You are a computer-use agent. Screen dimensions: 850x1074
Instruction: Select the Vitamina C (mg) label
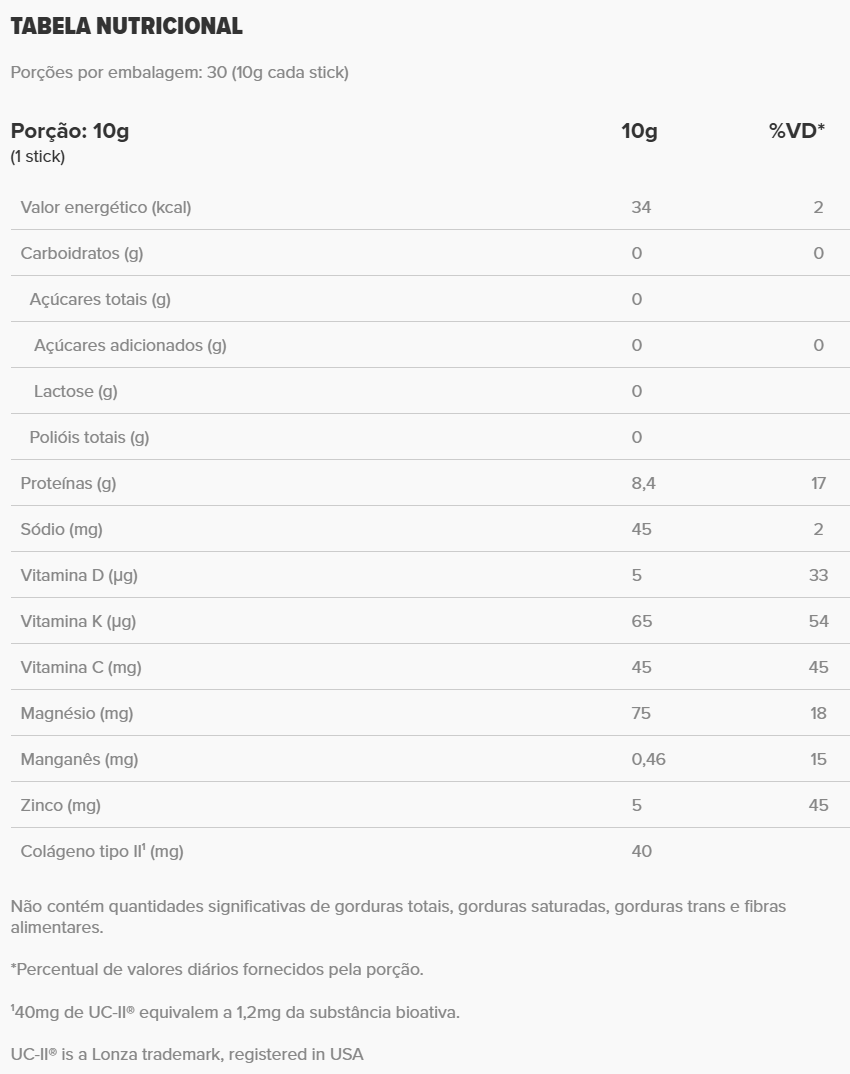click(80, 667)
